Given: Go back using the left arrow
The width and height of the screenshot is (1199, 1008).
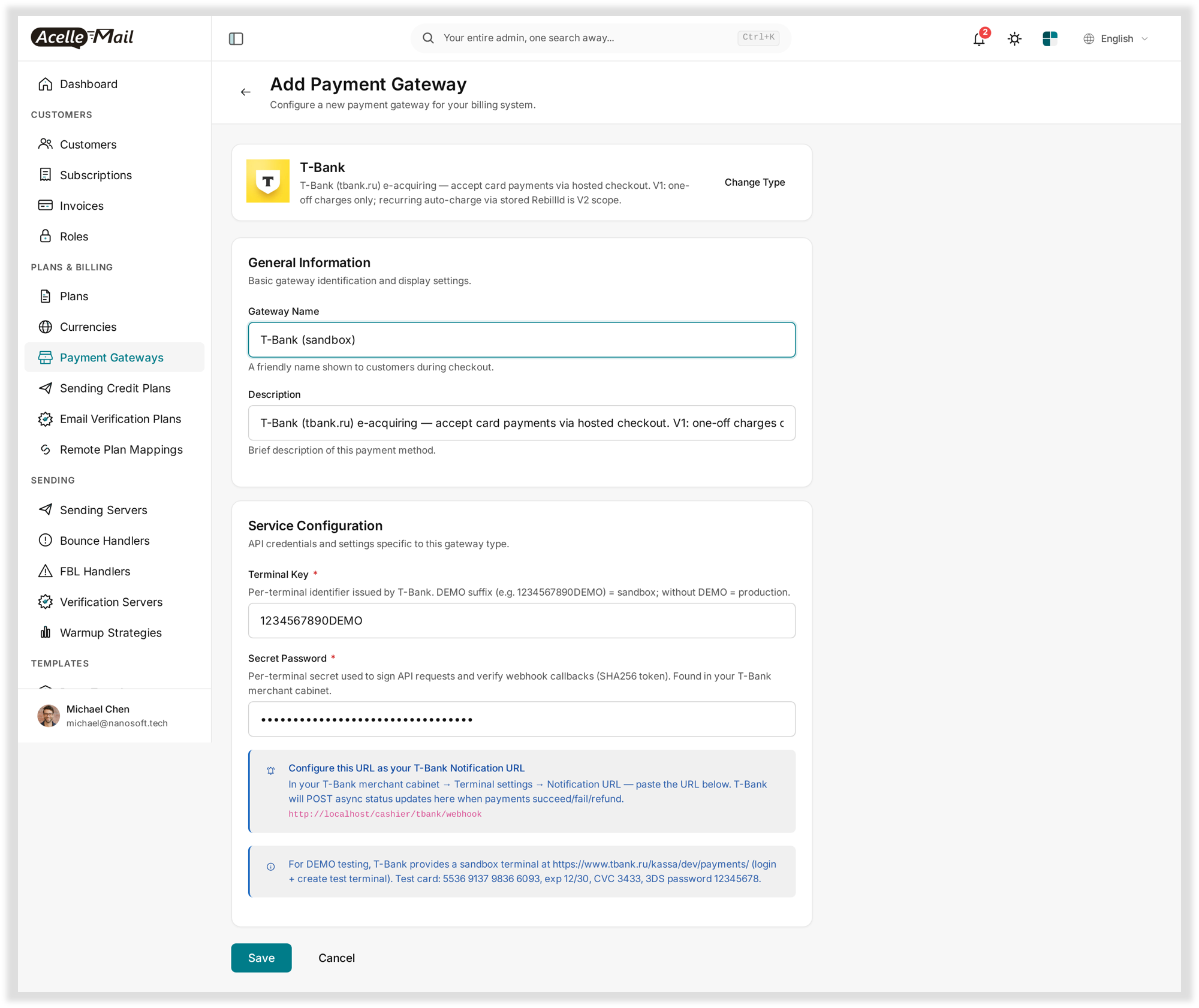Looking at the screenshot, I should [245, 92].
